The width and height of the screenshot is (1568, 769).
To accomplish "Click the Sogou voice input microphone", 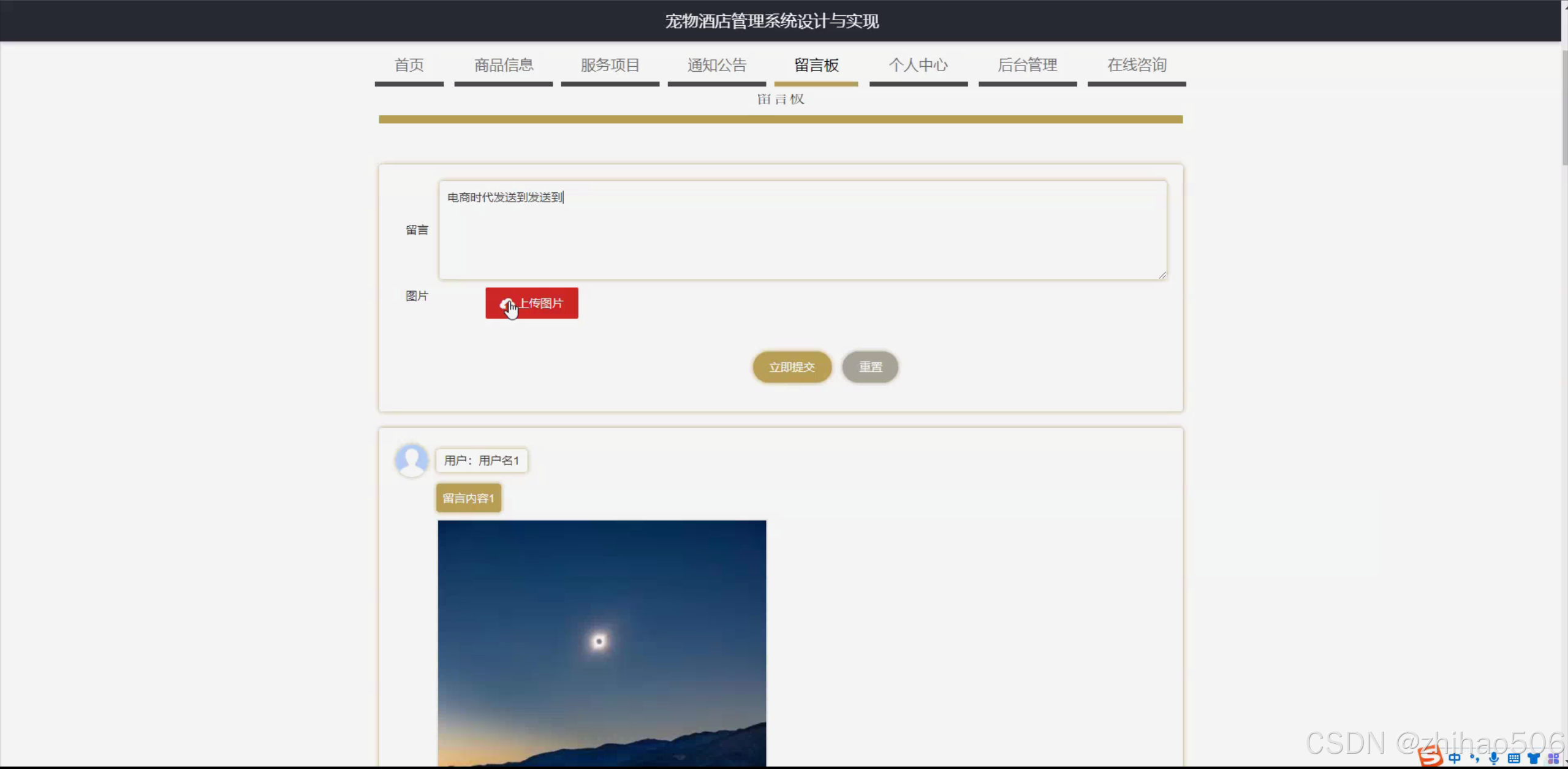I will (x=1494, y=759).
